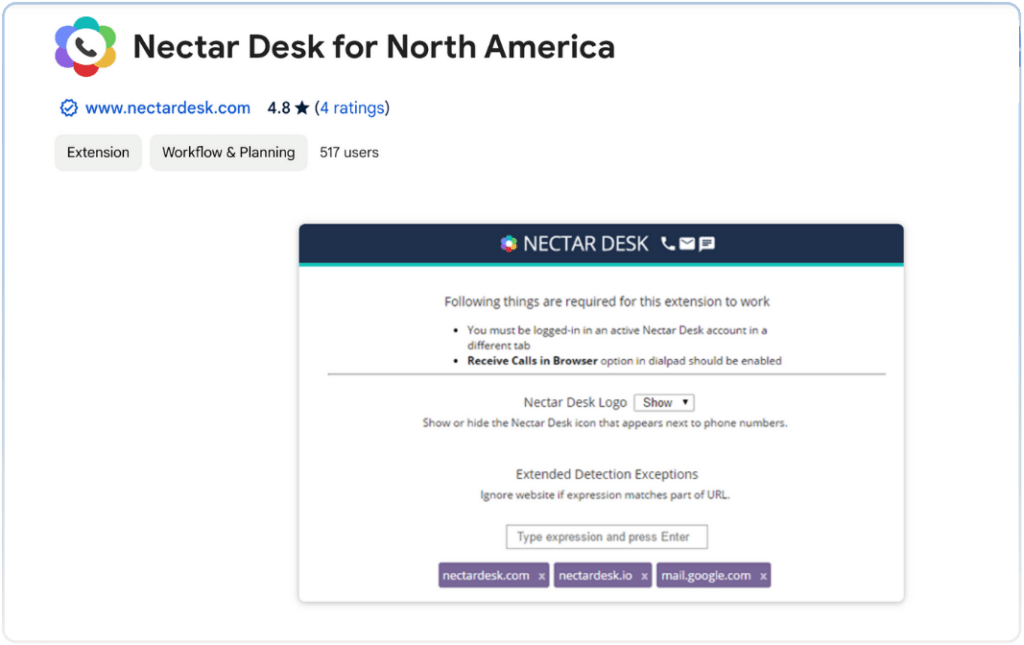1024x645 pixels.
Task: Remove nectardesk.io exception using its x icon
Action: coord(645,575)
